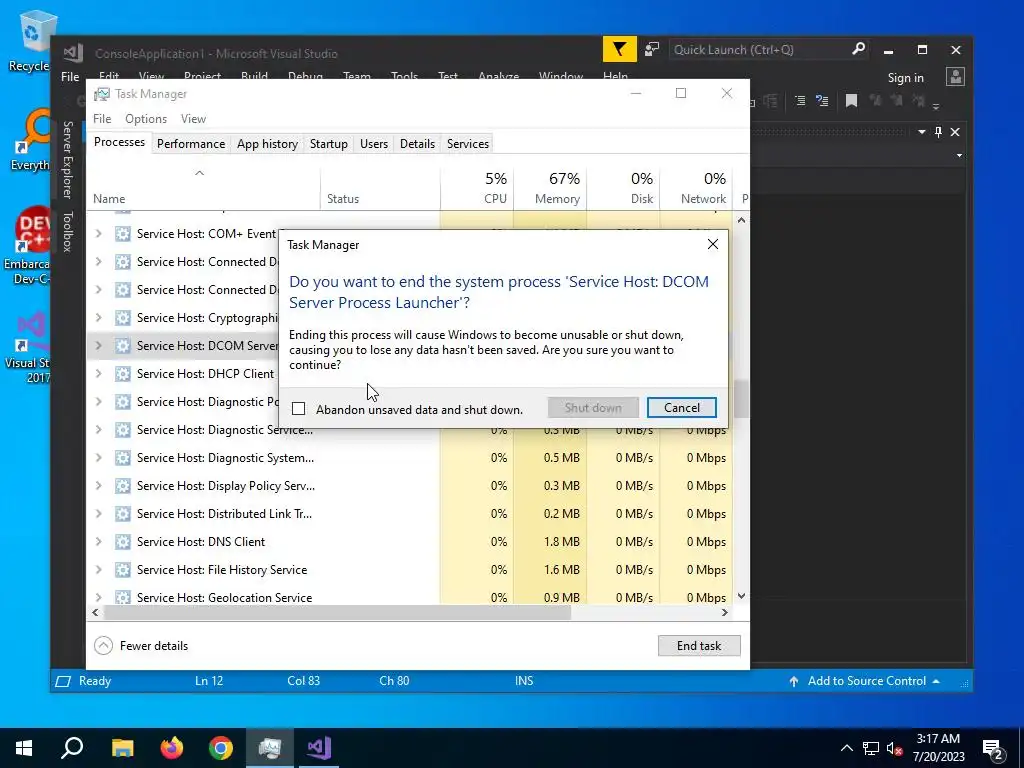Close the end system process dialog

click(712, 244)
